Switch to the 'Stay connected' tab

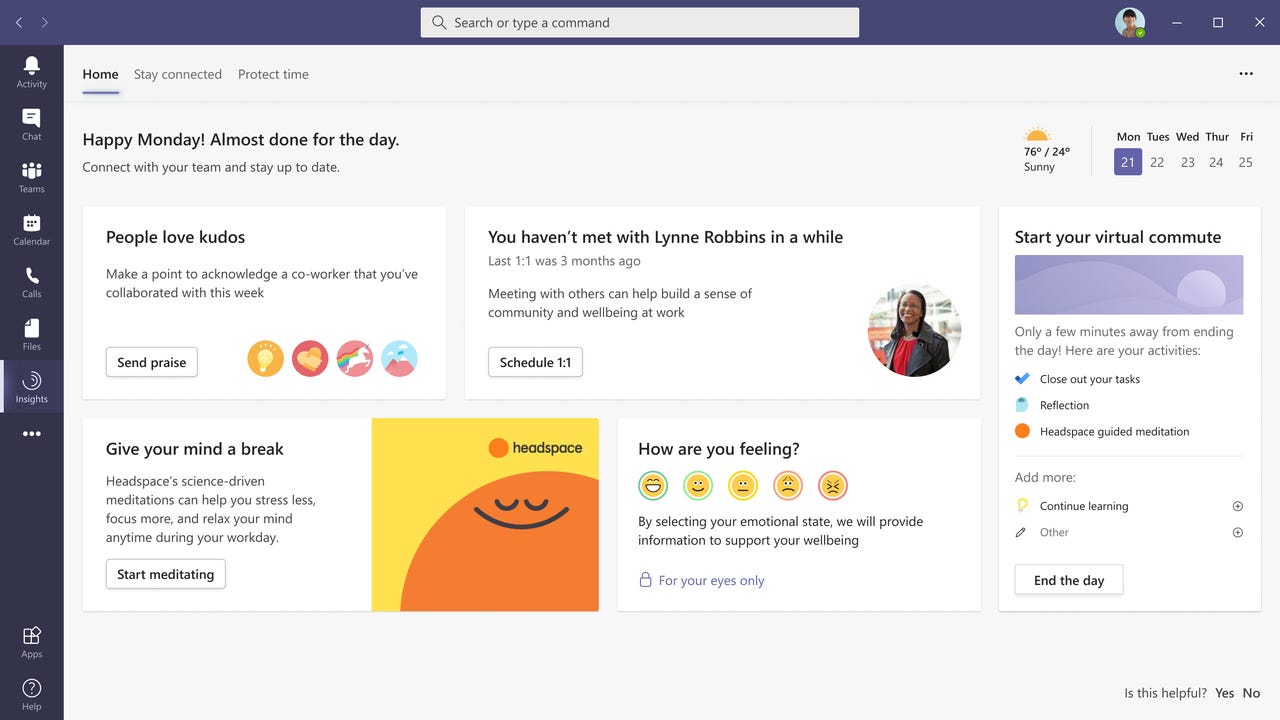click(x=178, y=74)
